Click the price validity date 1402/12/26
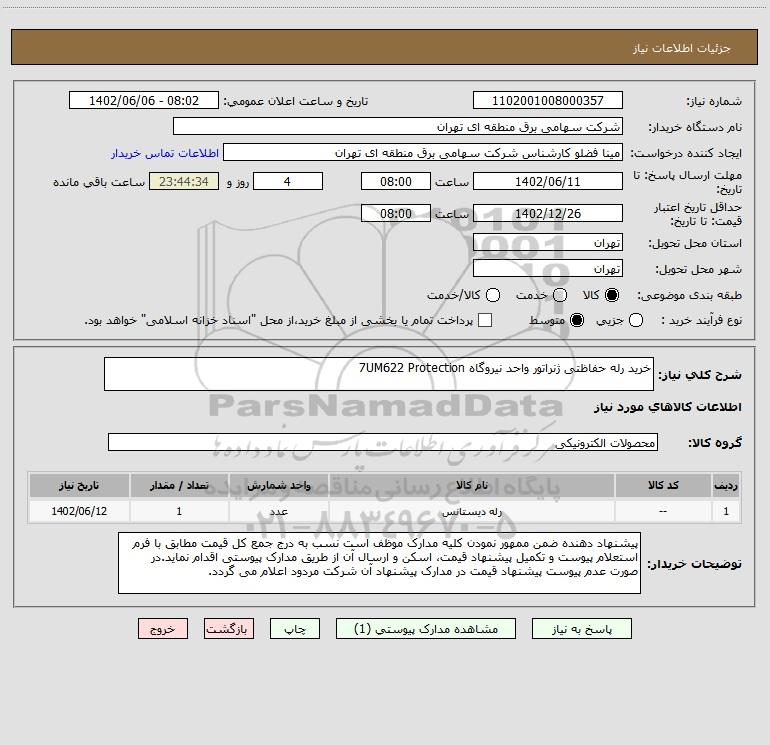This screenshot has height=745, width=770. click(548, 213)
